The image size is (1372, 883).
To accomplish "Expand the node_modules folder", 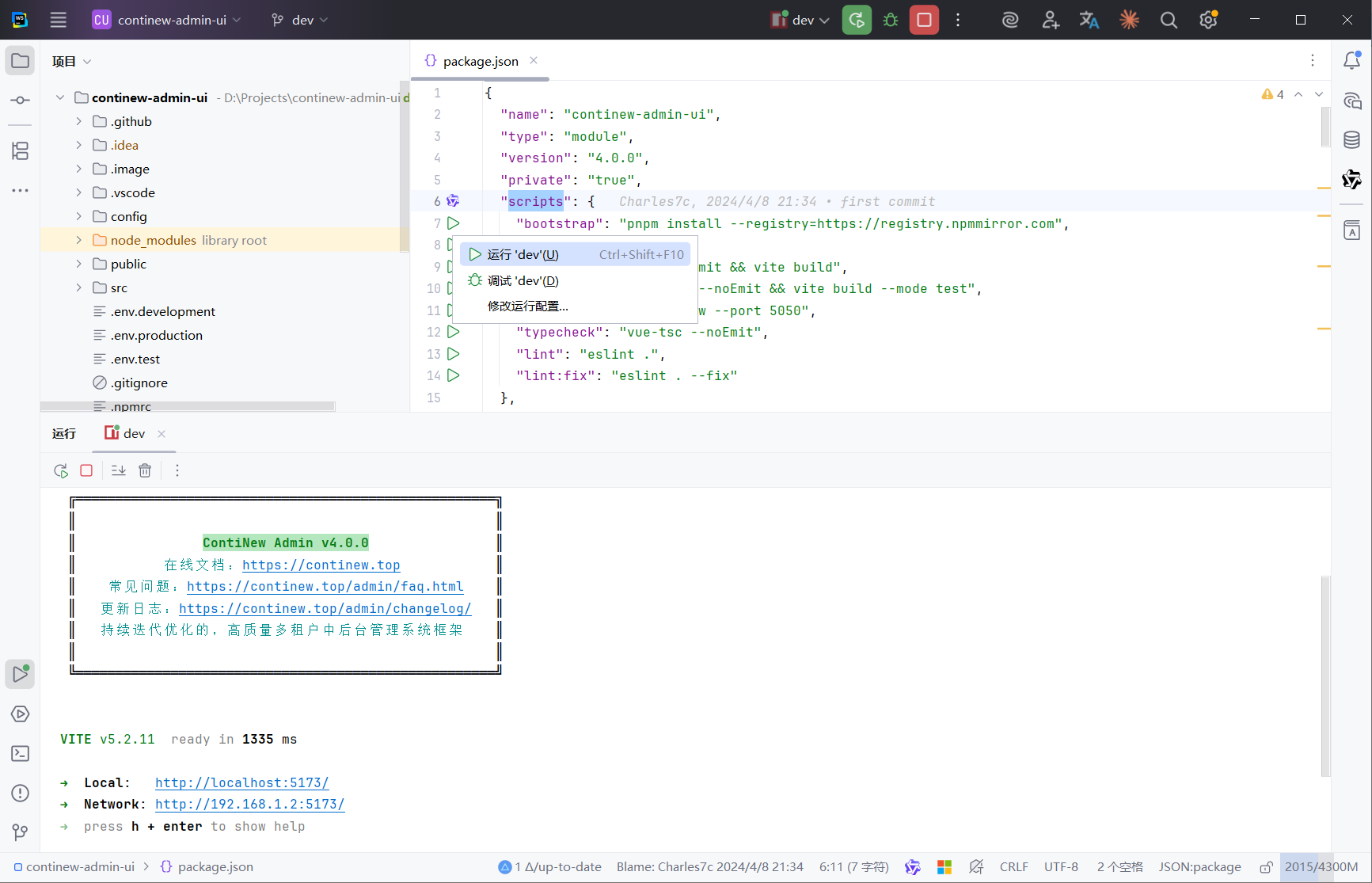I will (x=78, y=240).
